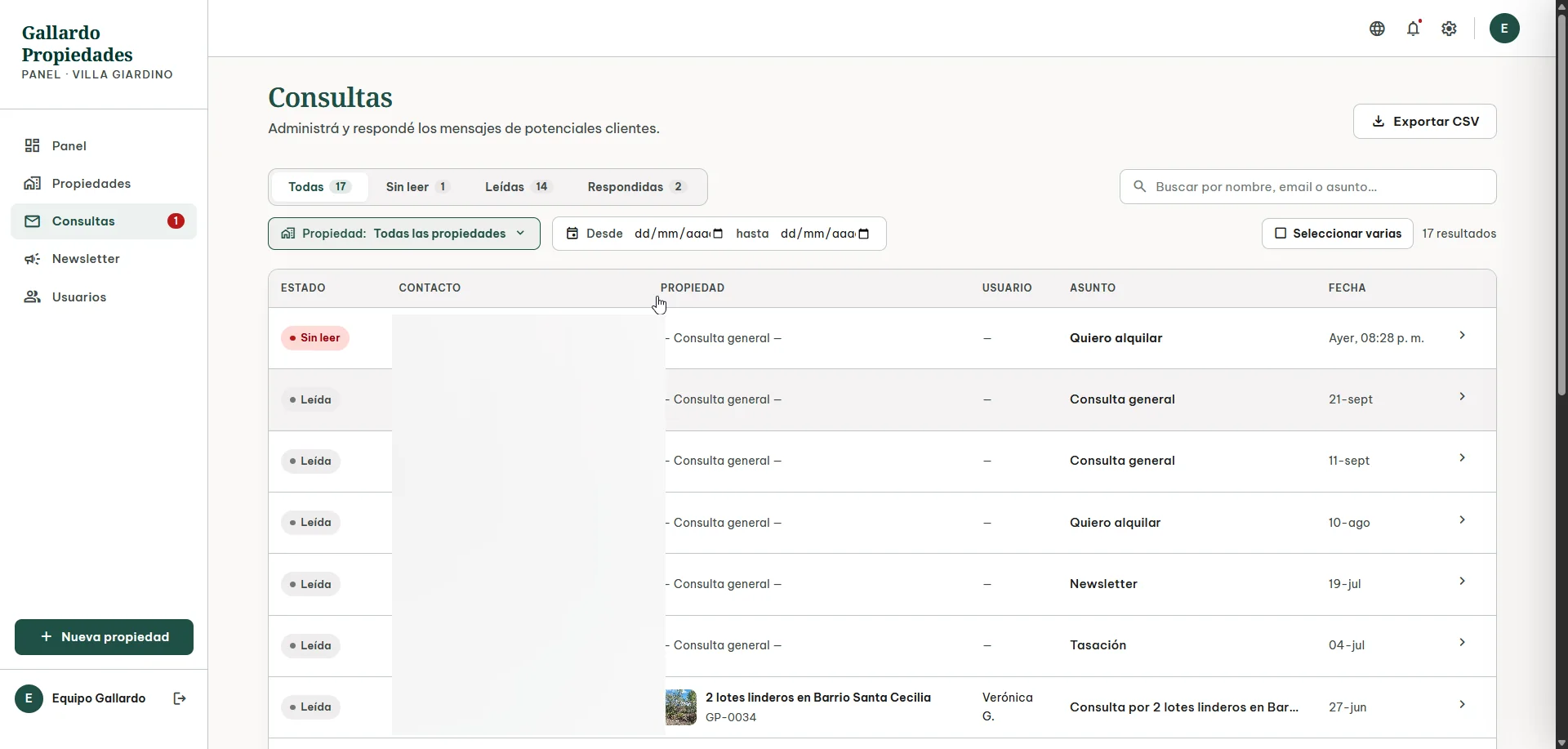Open notifications bell icon
This screenshot has width=1568, height=749.
(1414, 29)
